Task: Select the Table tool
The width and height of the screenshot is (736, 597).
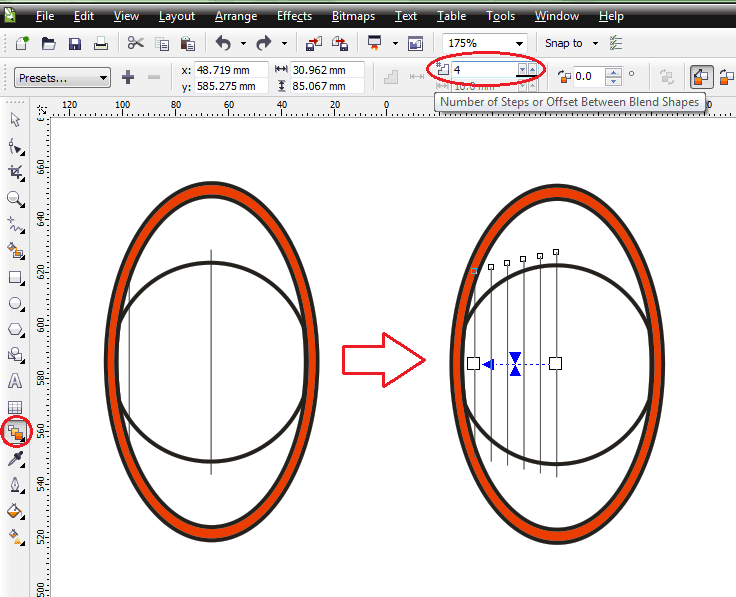Action: [x=15, y=407]
